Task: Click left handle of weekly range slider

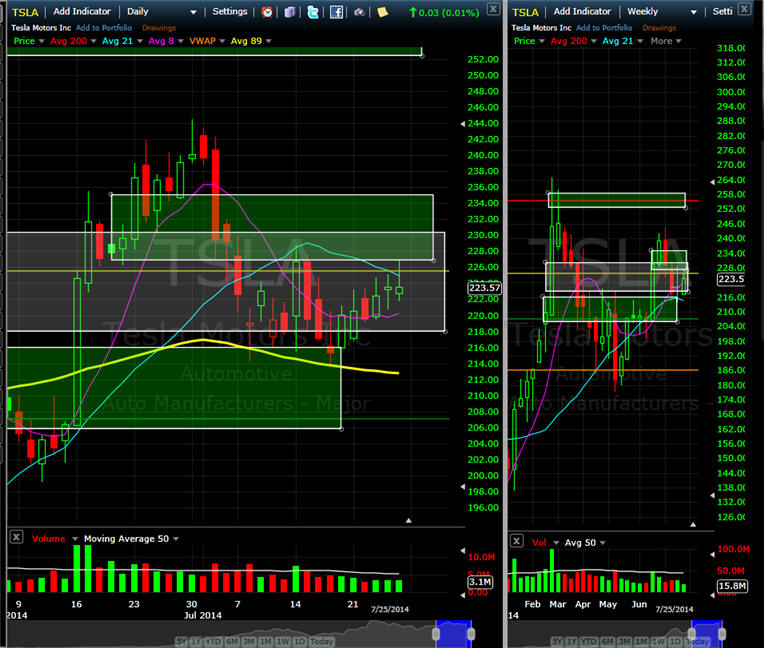Action: (x=692, y=633)
